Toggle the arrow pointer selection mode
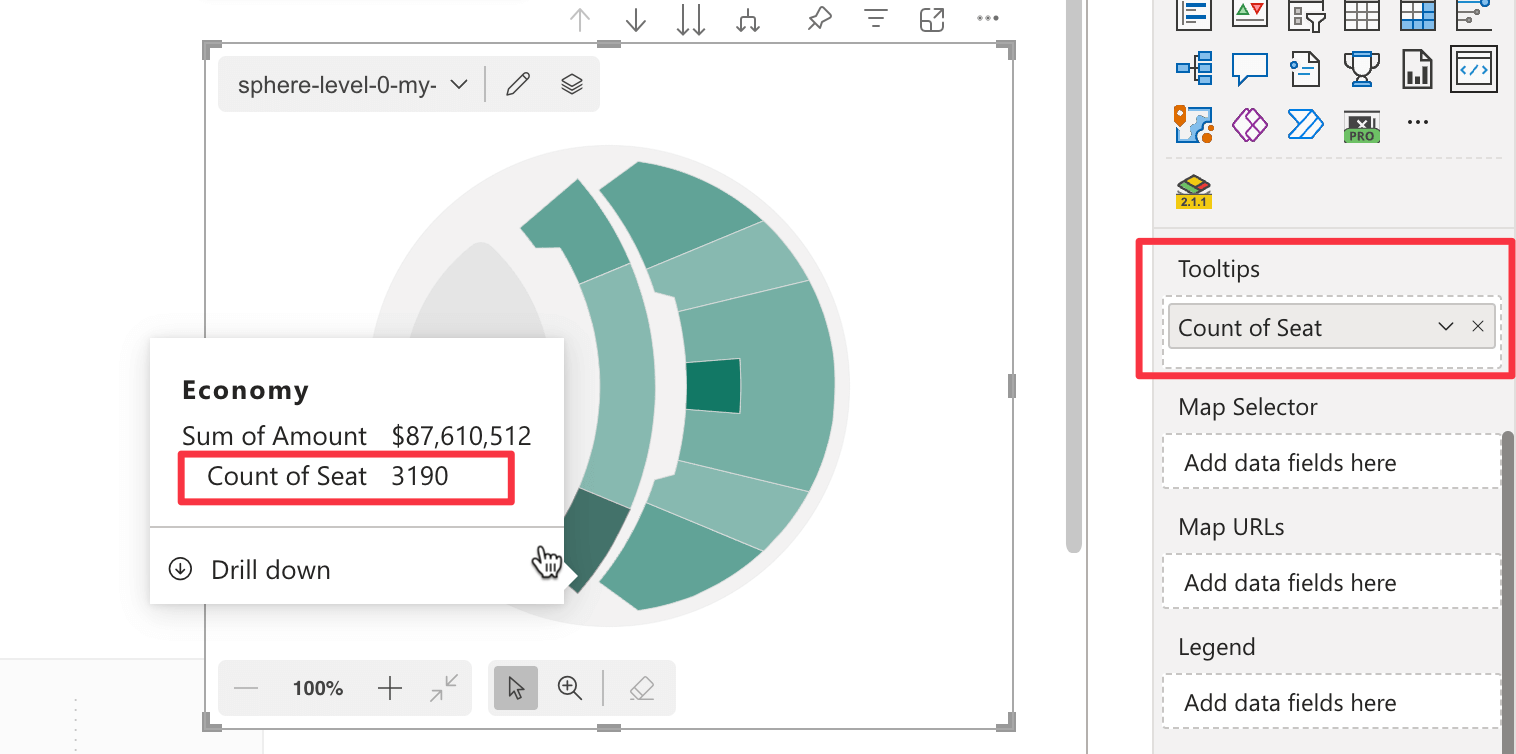 [x=516, y=688]
